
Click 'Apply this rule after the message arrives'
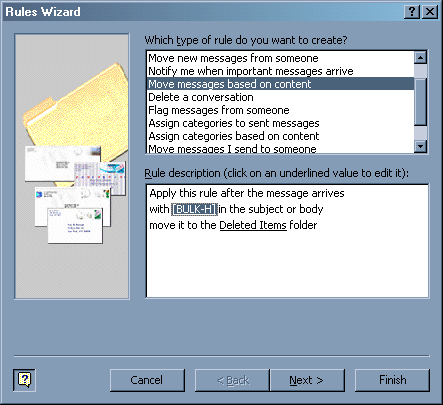(x=247, y=193)
